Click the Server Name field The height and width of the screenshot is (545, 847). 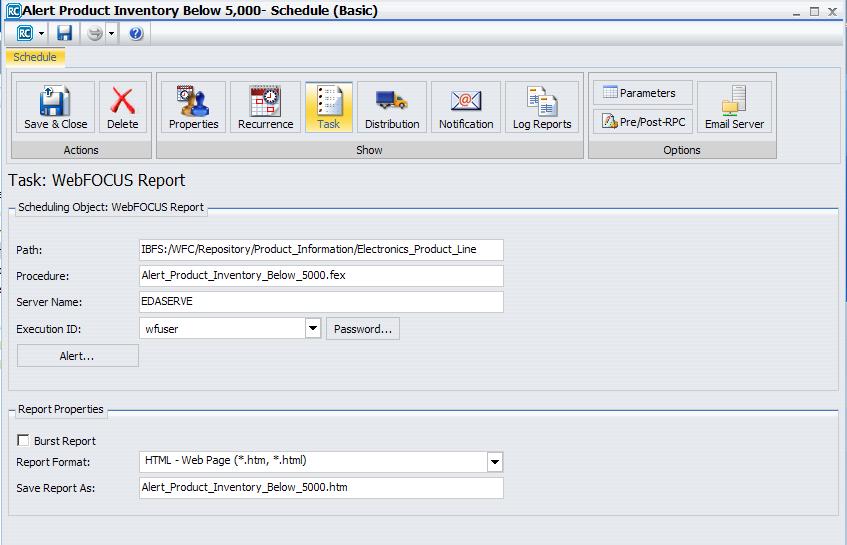click(321, 301)
